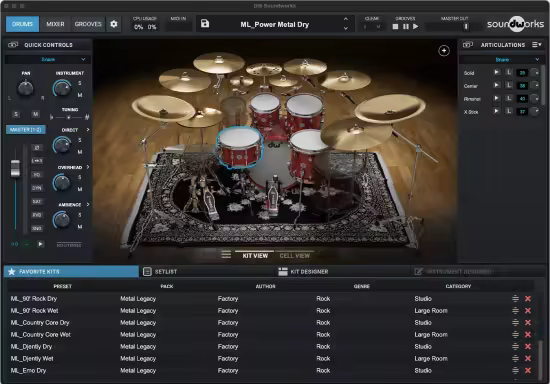Toggle the M button below the Pan knob

[35, 114]
